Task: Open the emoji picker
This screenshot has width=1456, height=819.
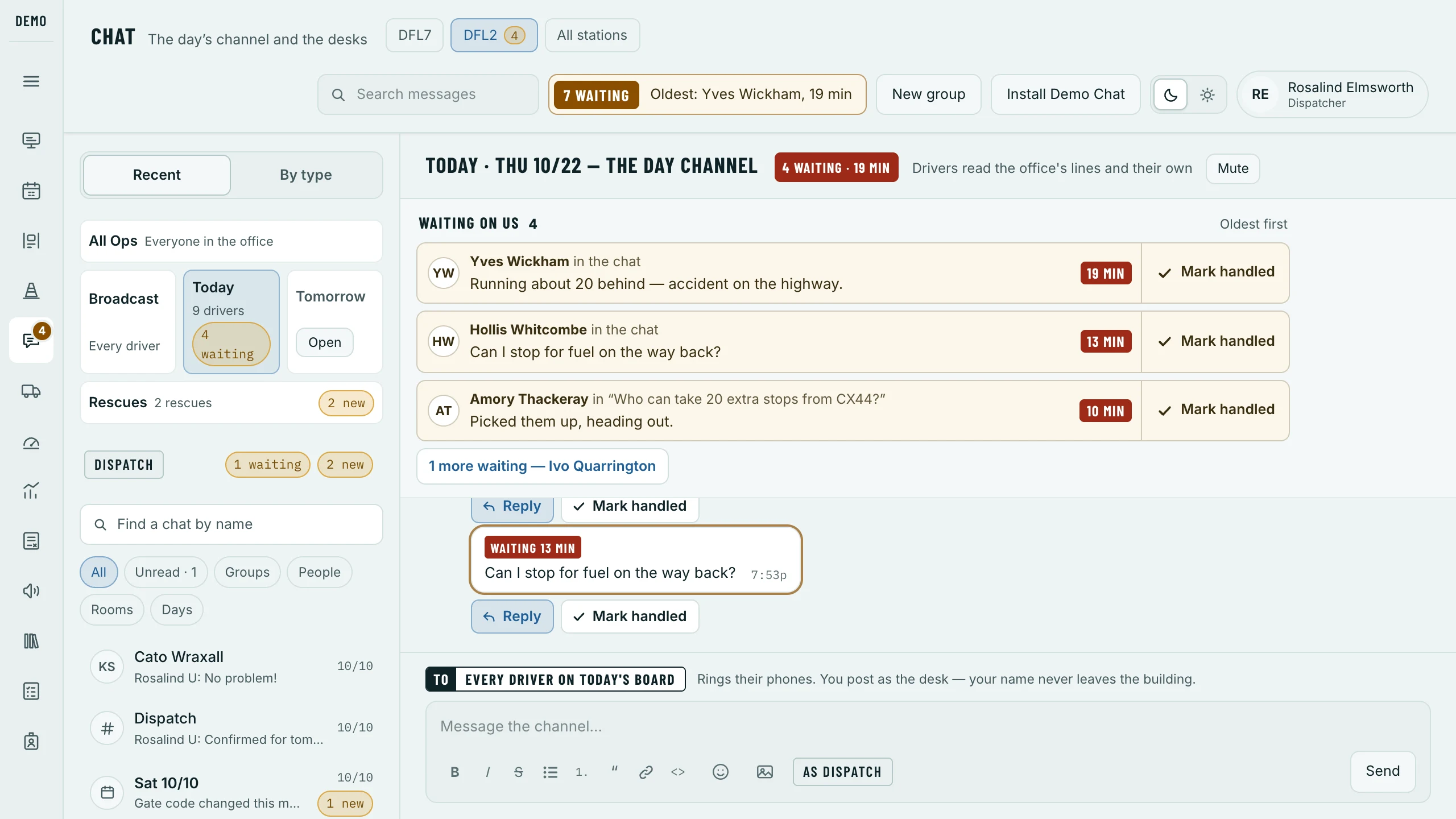Action: point(720,772)
